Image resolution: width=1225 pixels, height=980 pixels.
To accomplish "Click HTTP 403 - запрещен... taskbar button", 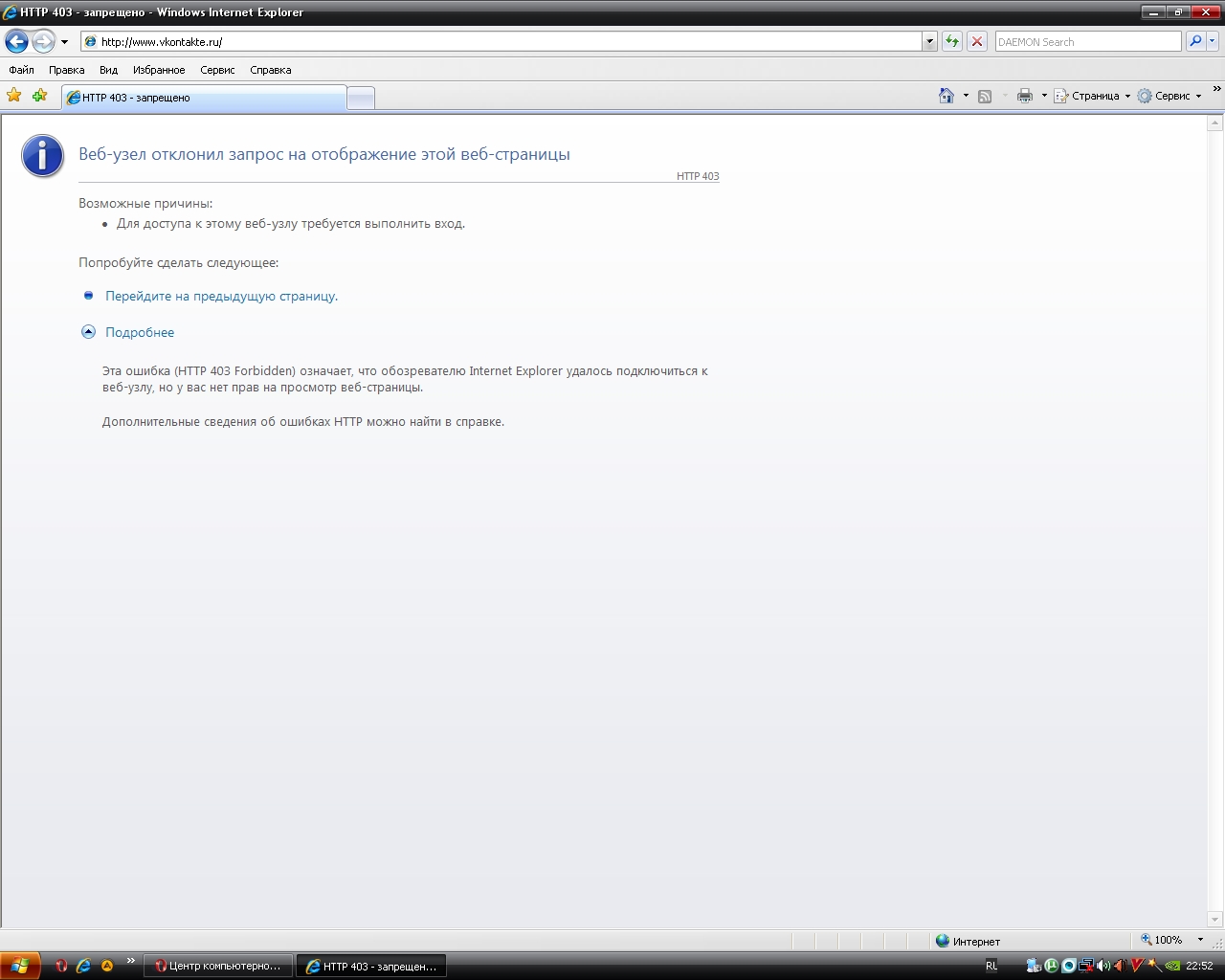I will [x=371, y=967].
